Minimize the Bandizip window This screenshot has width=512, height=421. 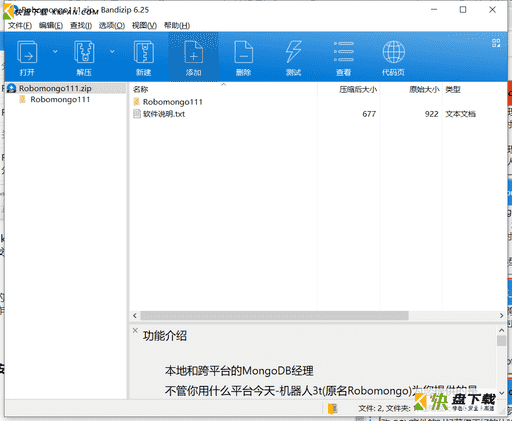[434, 10]
